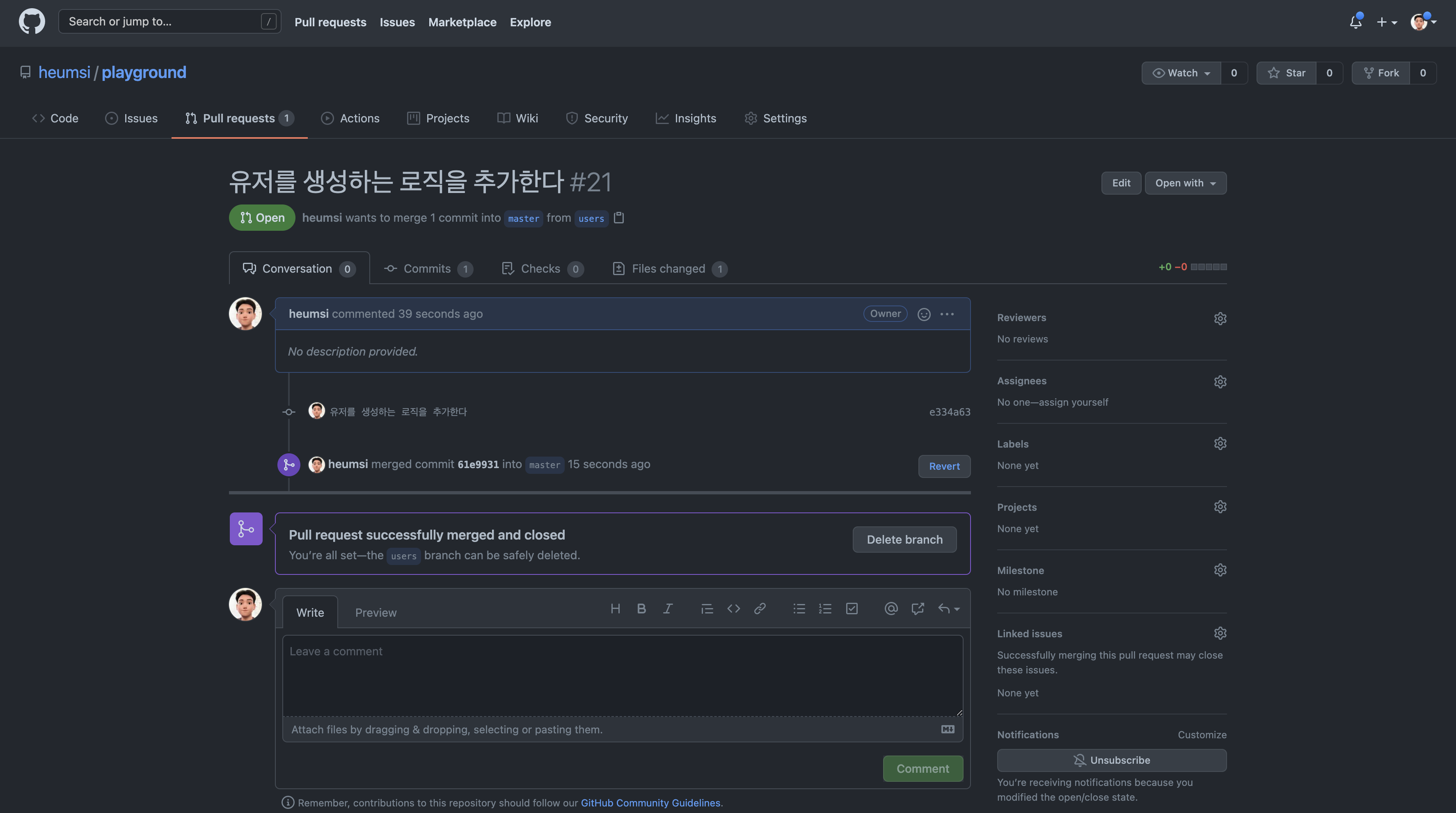Click the heading formatting icon in comment toolbar
This screenshot has width=1456, height=813.
coord(615,609)
